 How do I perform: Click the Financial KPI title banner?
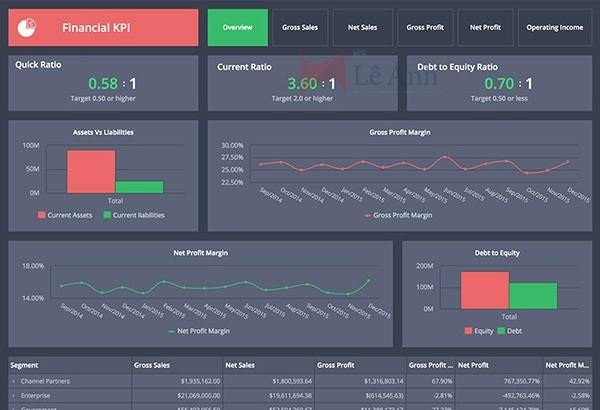click(103, 27)
